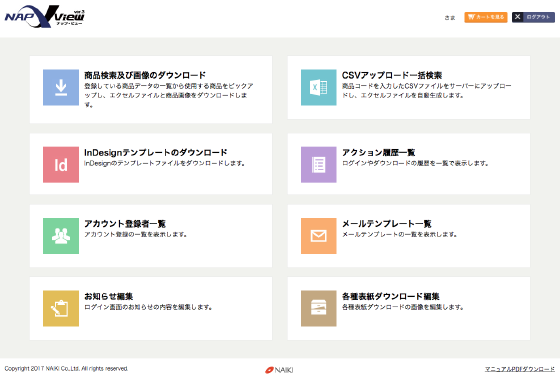560x380 pixels.
Task: Open InDesignテンプレートのダウンロード
Action: coord(156,152)
